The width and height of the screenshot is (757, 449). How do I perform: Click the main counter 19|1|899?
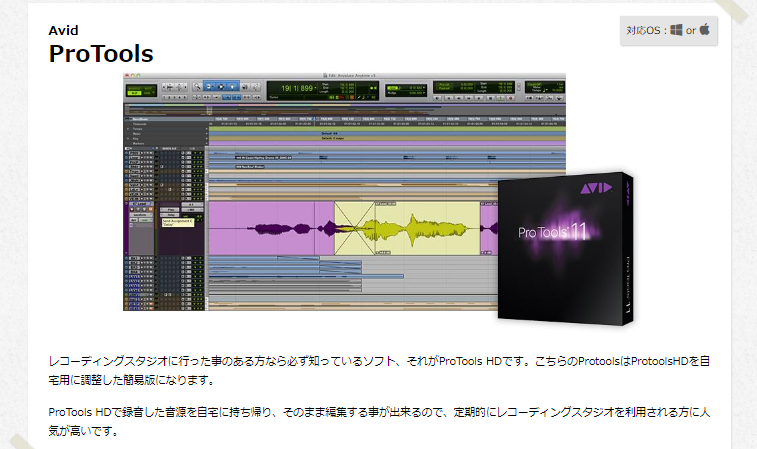tap(297, 88)
